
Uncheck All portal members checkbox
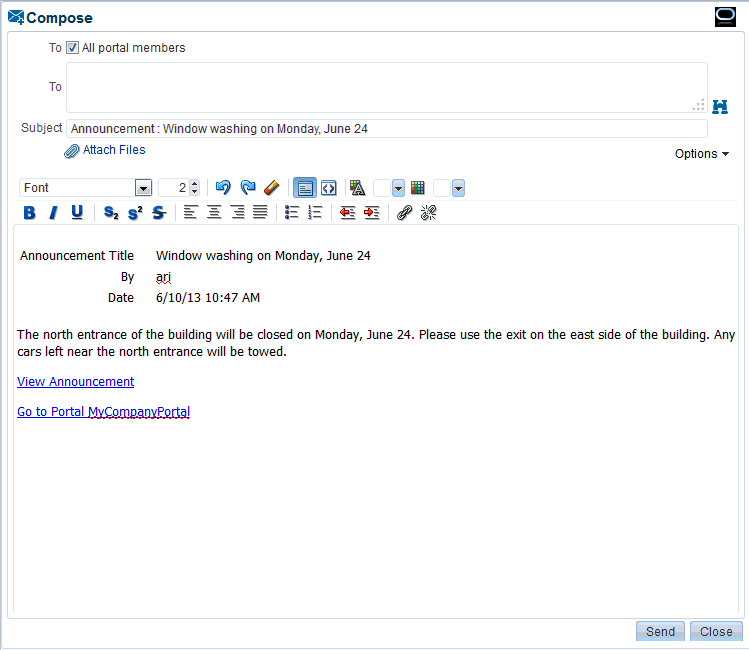pyautogui.click(x=72, y=48)
